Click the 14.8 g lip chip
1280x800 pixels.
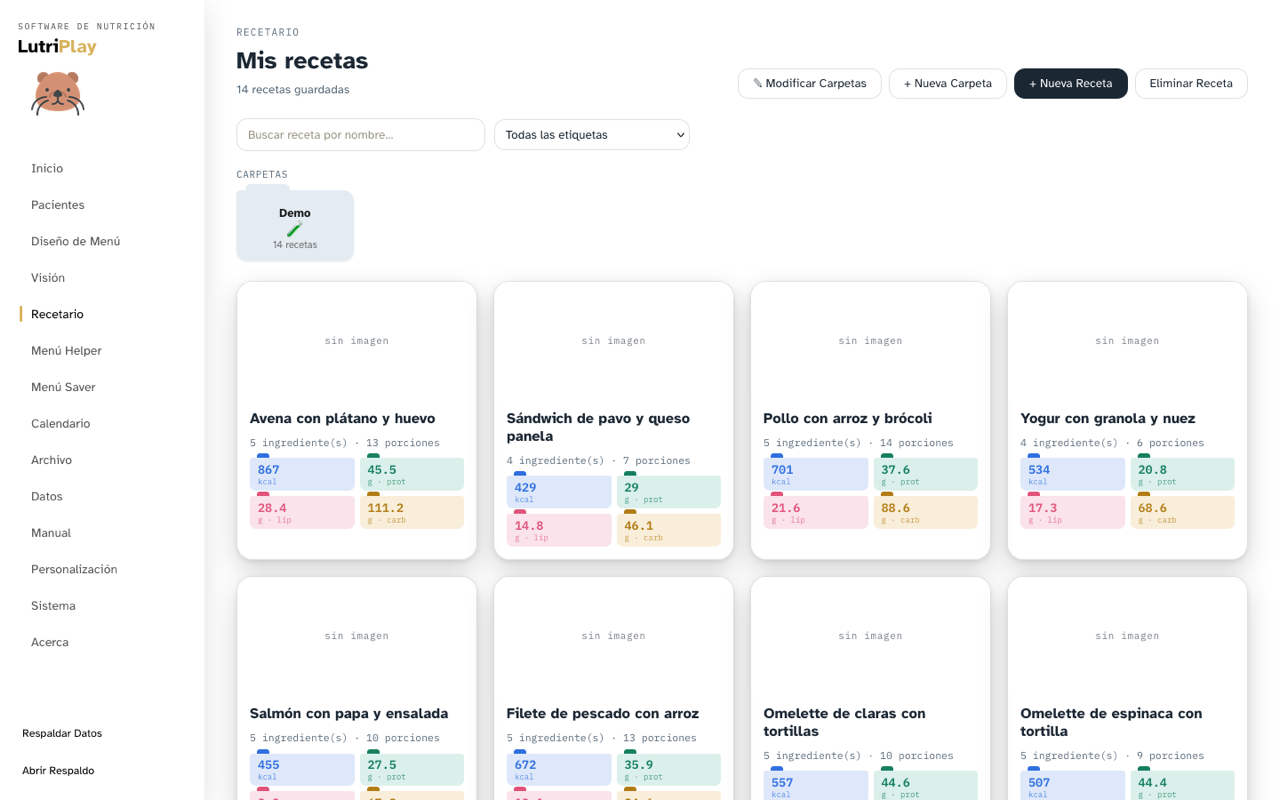coord(559,530)
